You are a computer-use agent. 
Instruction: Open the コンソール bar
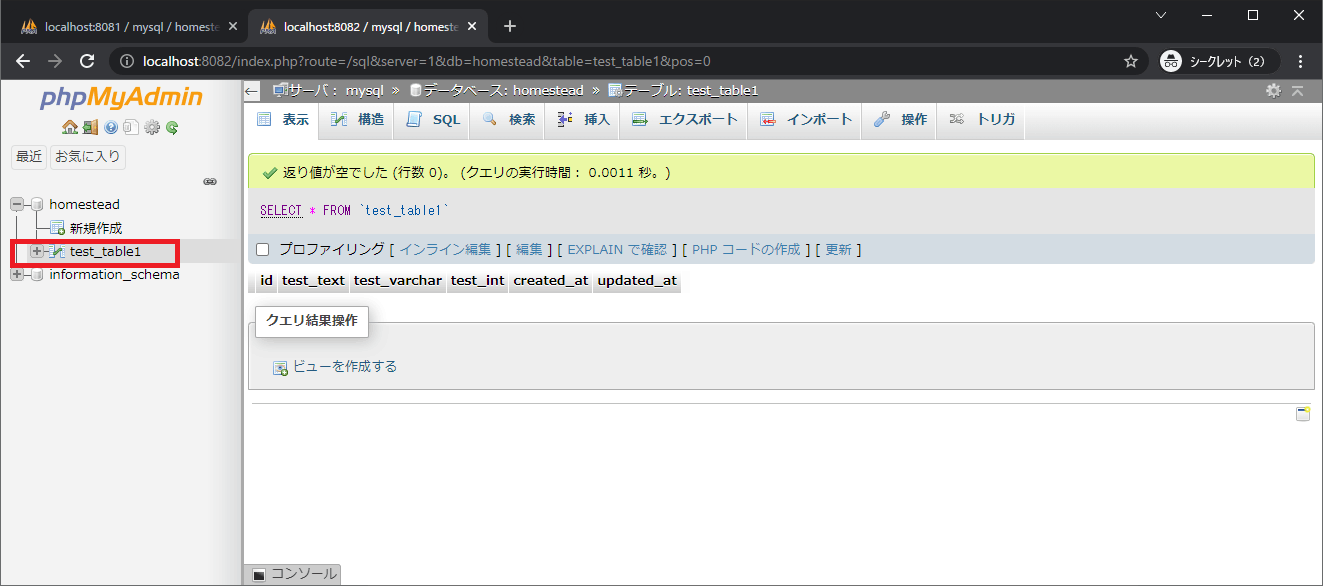click(293, 575)
